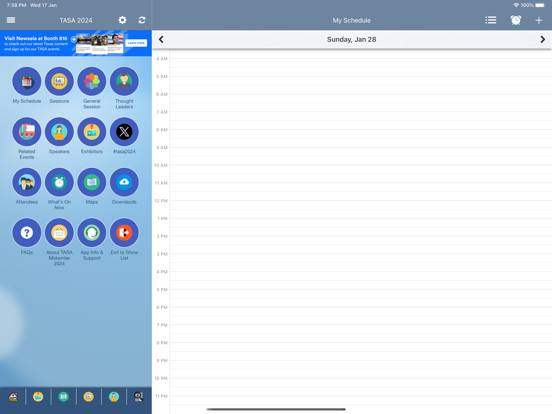The height and width of the screenshot is (414, 552).
Task: Open the Downloads icon
Action: pos(124,182)
